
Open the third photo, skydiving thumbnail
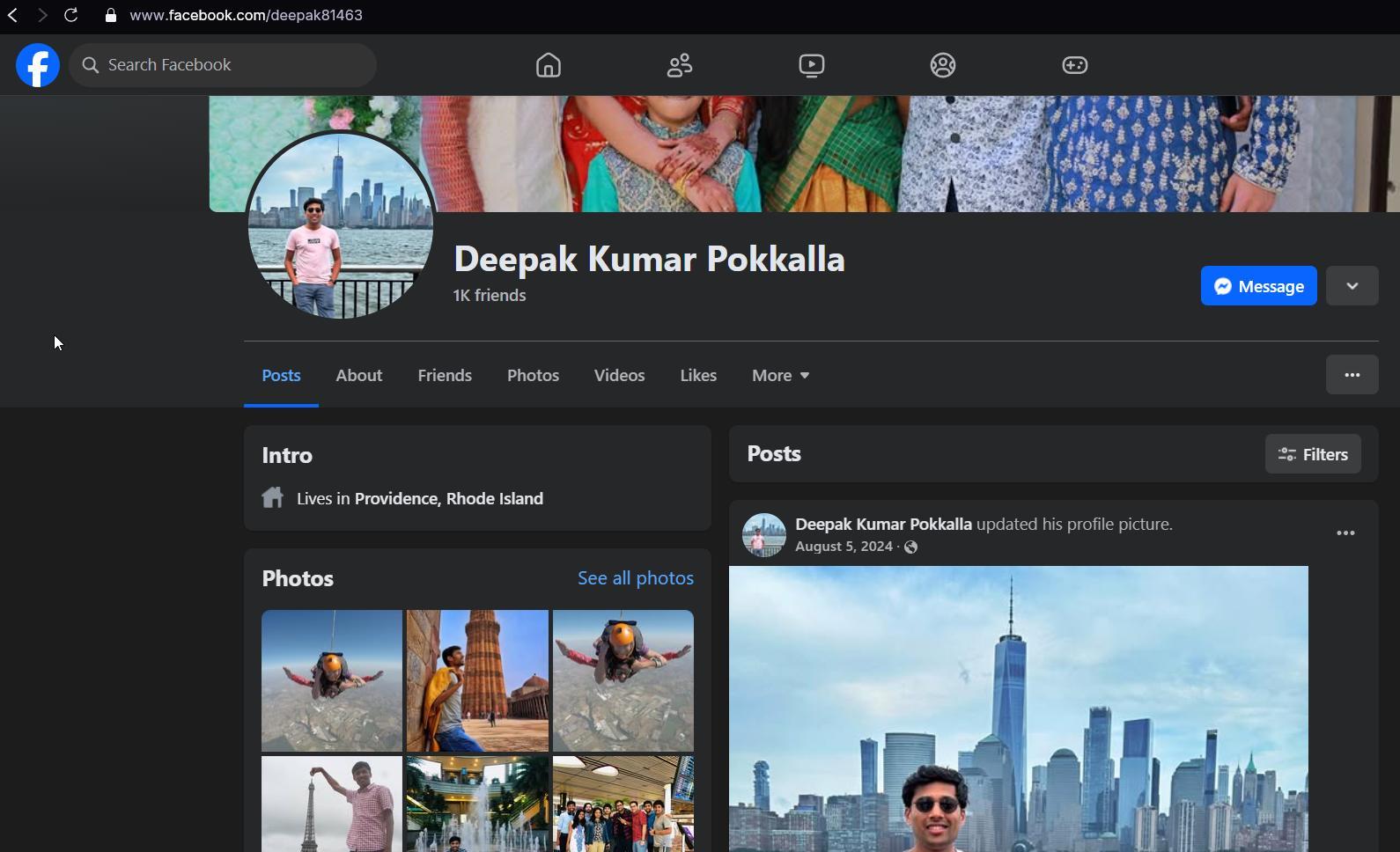[x=623, y=680]
